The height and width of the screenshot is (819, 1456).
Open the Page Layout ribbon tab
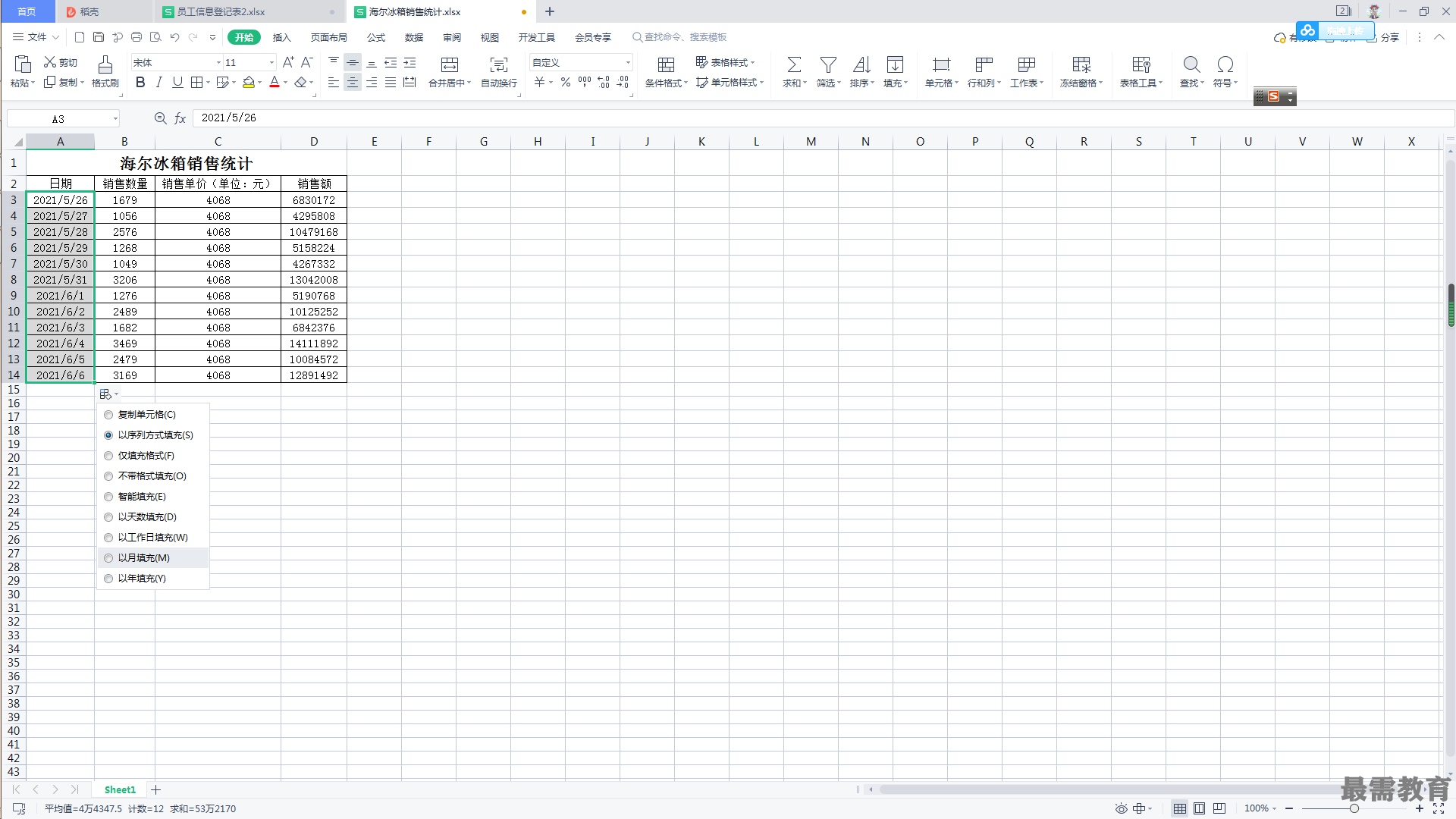point(328,37)
